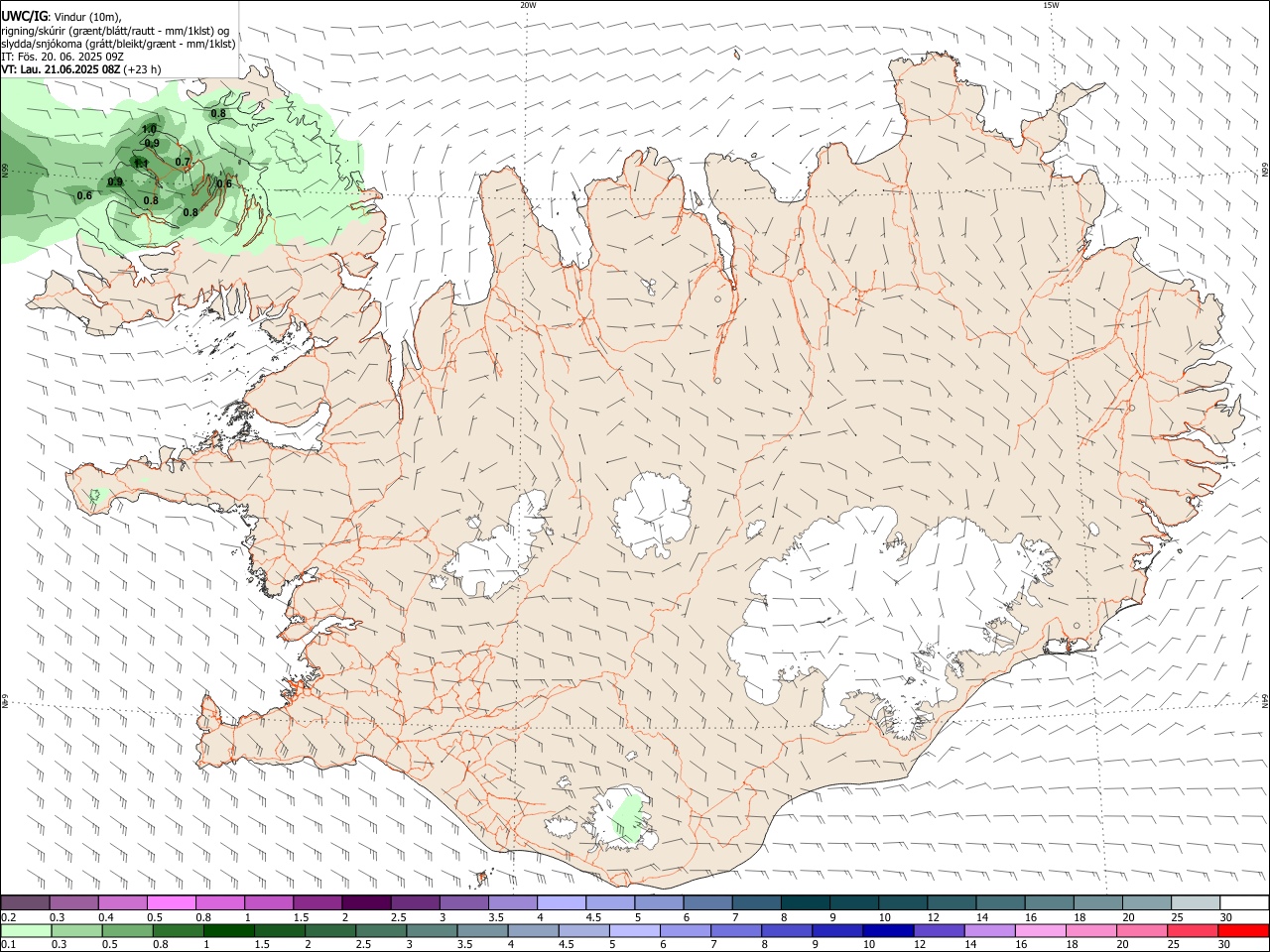This screenshot has height=952, width=1270.
Task: Click the bright pink 0.5–0.8 snow legend swatch
Action: pos(171,902)
